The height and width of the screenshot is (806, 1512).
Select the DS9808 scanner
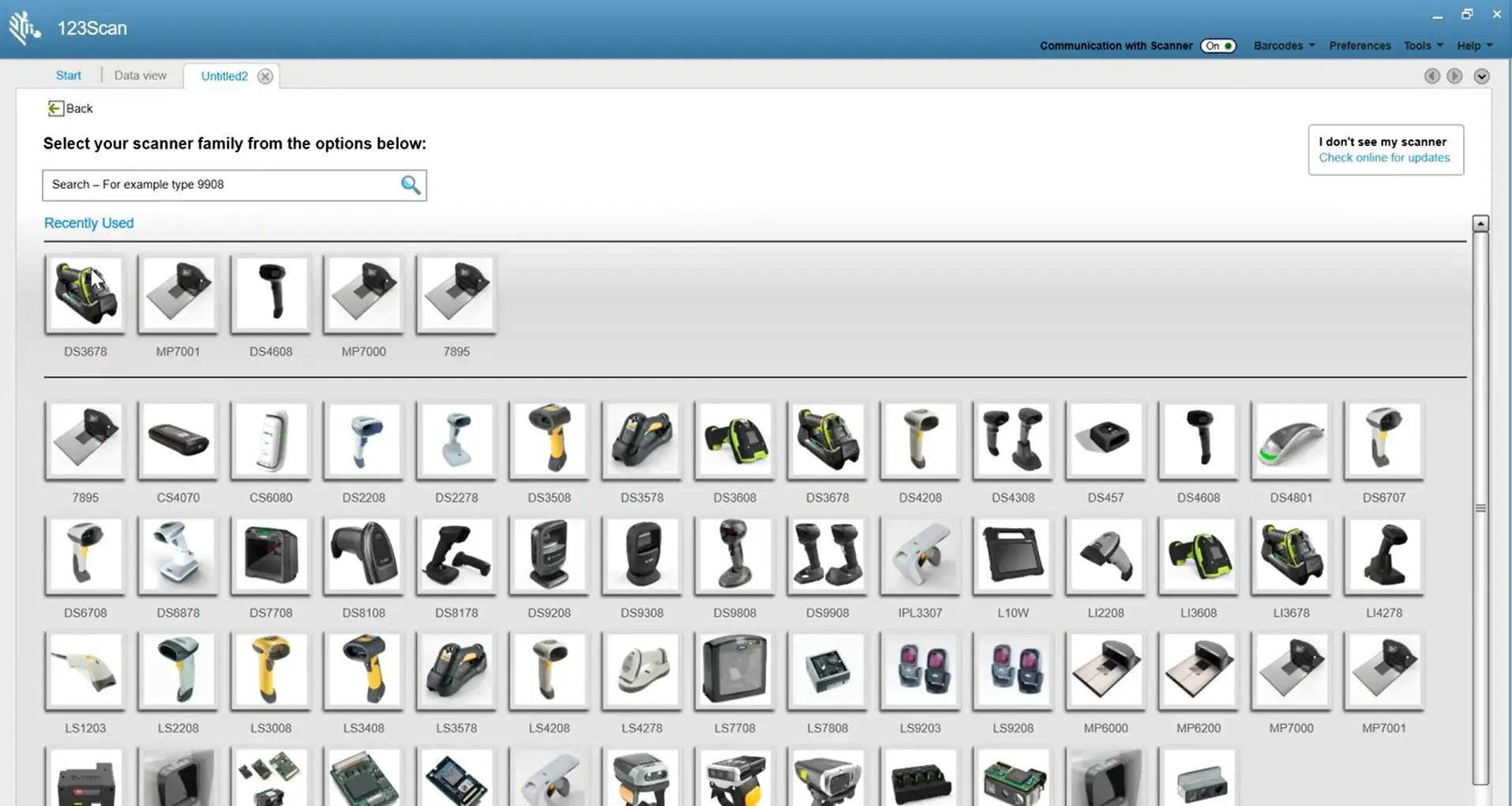tap(734, 556)
